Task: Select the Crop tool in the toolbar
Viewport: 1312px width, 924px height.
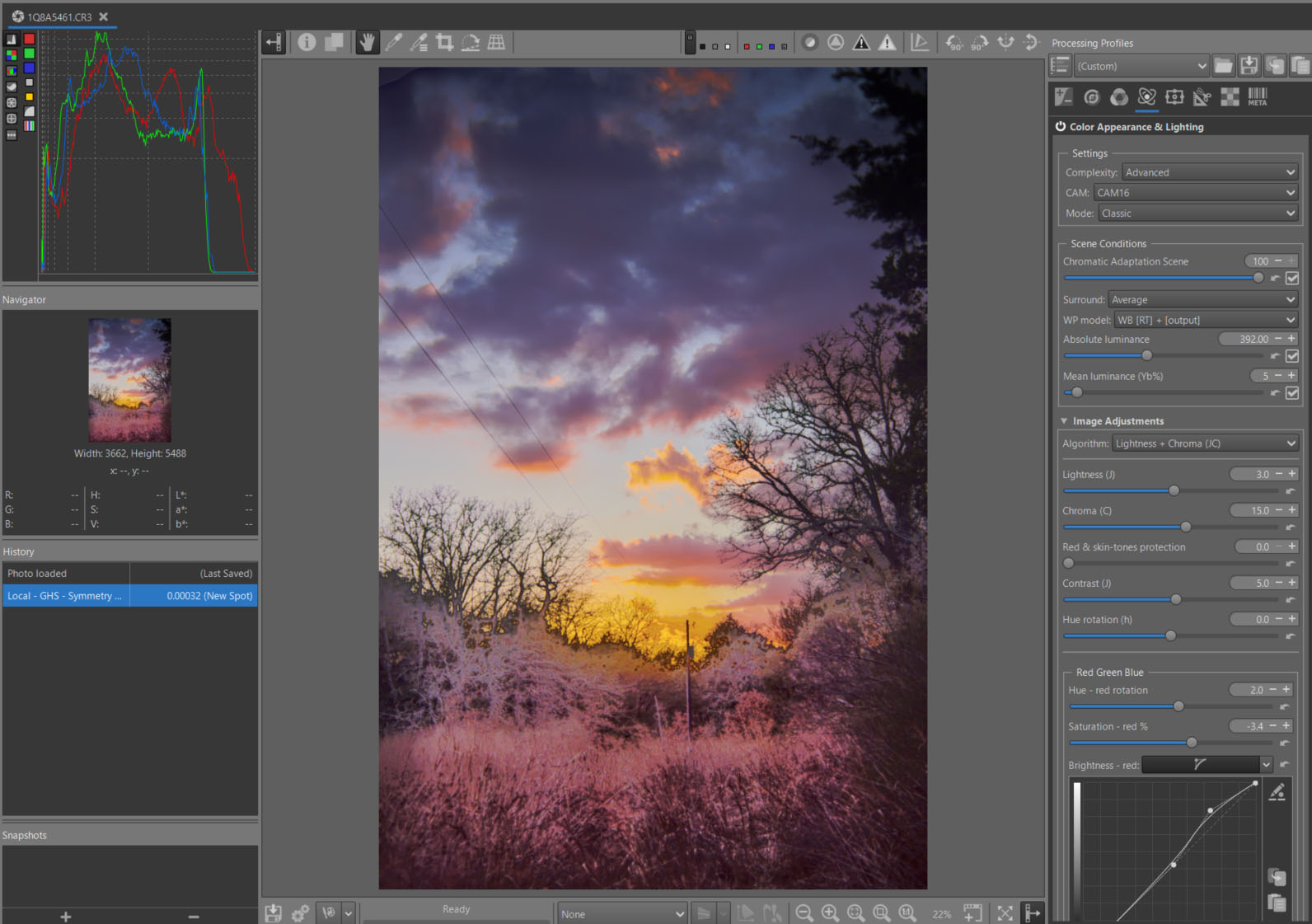Action: pyautogui.click(x=445, y=42)
